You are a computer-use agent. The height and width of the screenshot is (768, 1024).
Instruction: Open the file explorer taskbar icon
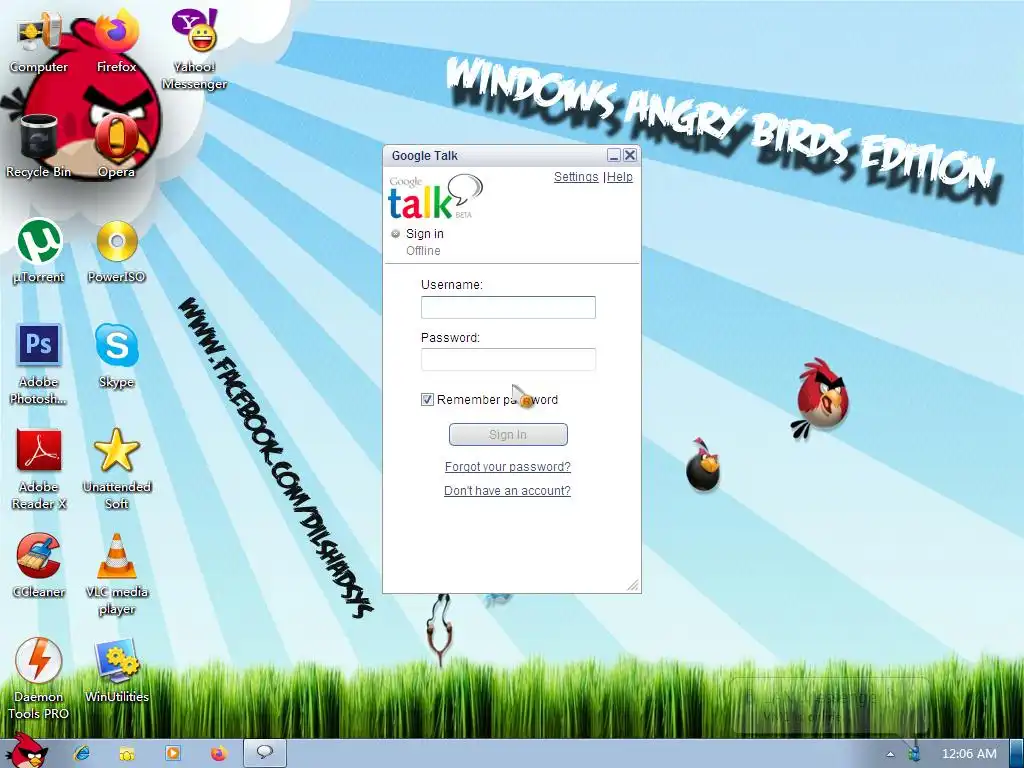(x=127, y=753)
